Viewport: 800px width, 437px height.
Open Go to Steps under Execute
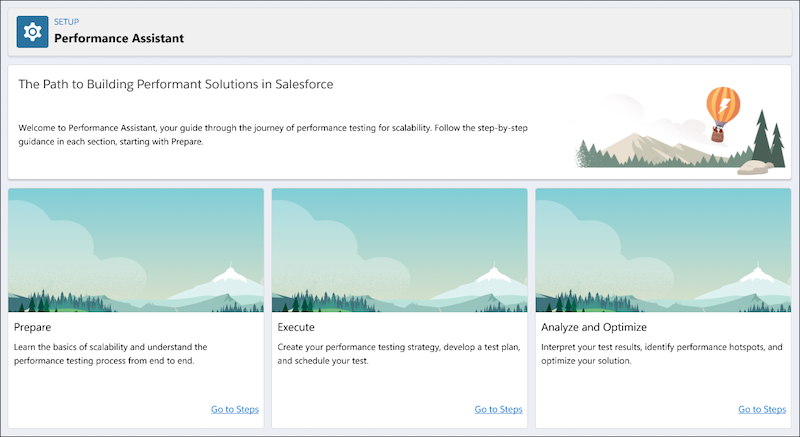pos(498,409)
